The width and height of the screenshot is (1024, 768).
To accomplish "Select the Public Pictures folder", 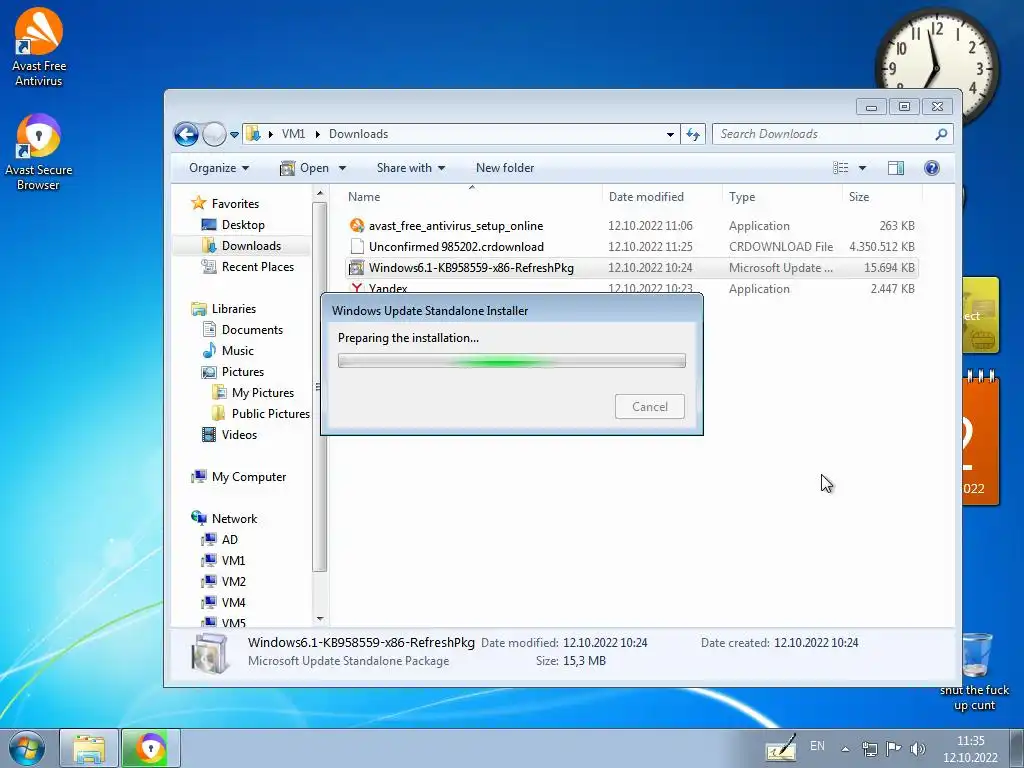I will pos(261,413).
